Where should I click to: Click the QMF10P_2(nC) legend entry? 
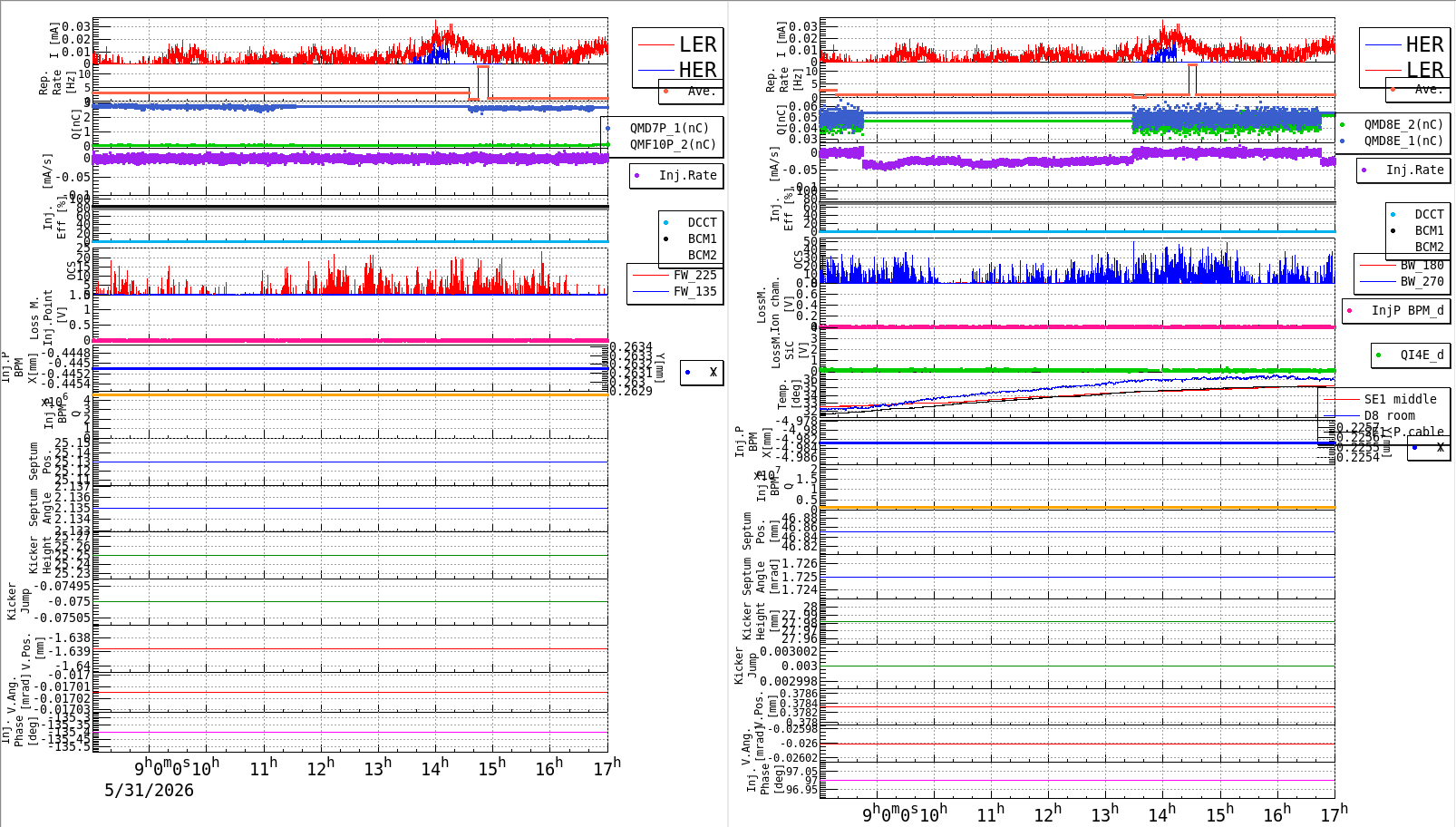(673, 144)
